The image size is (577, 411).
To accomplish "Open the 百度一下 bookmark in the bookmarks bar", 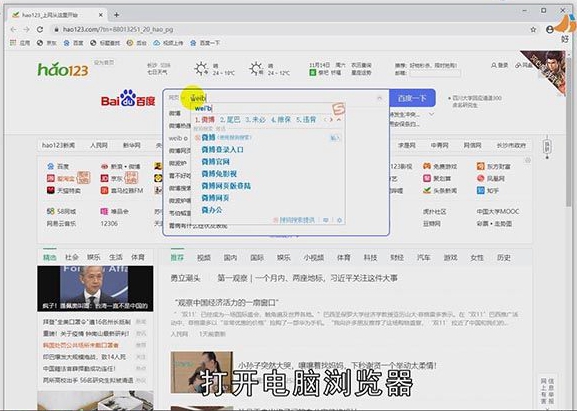I will point(205,43).
